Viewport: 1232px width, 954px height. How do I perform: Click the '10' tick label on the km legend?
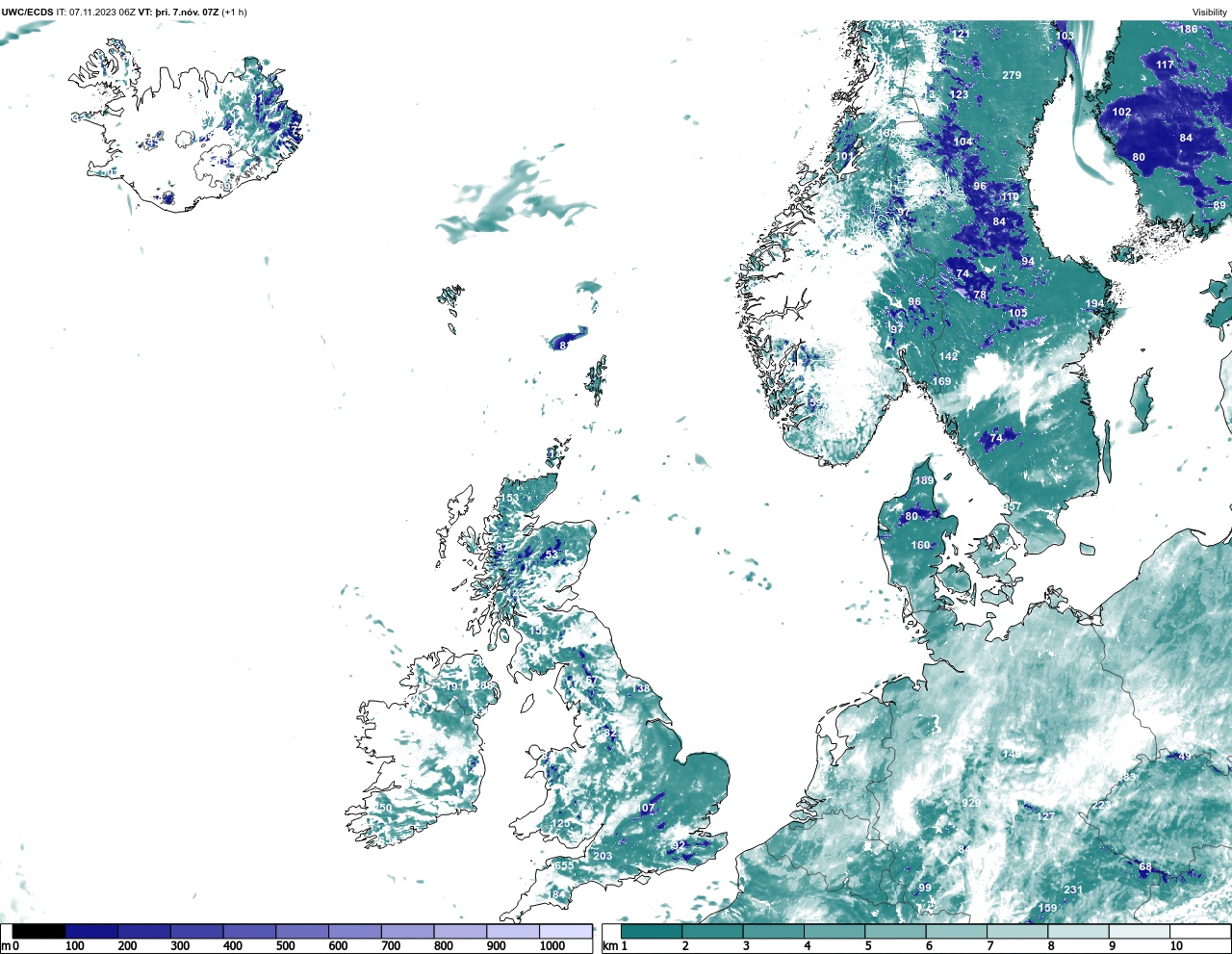[x=1176, y=946]
